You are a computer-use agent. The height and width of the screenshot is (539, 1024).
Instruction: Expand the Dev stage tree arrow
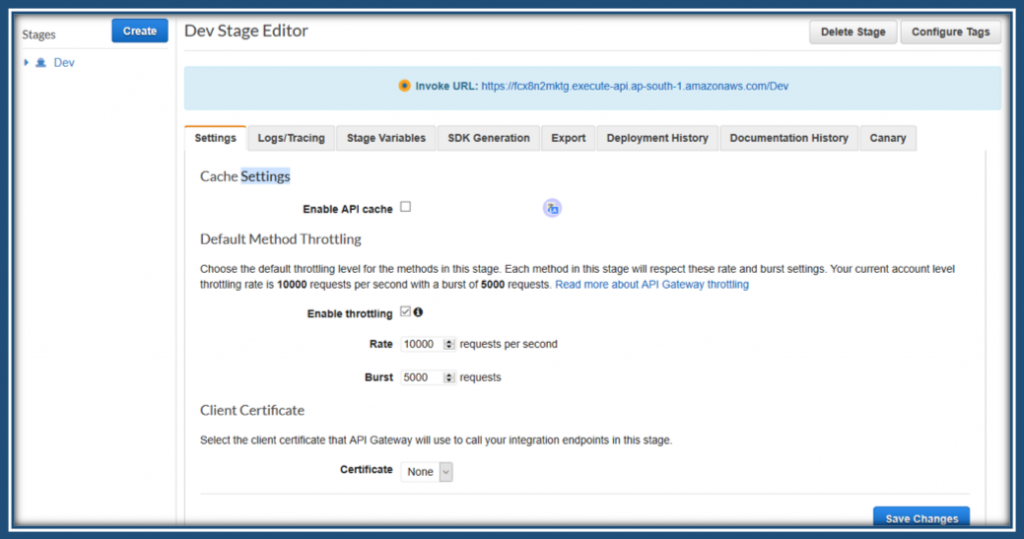(27, 62)
